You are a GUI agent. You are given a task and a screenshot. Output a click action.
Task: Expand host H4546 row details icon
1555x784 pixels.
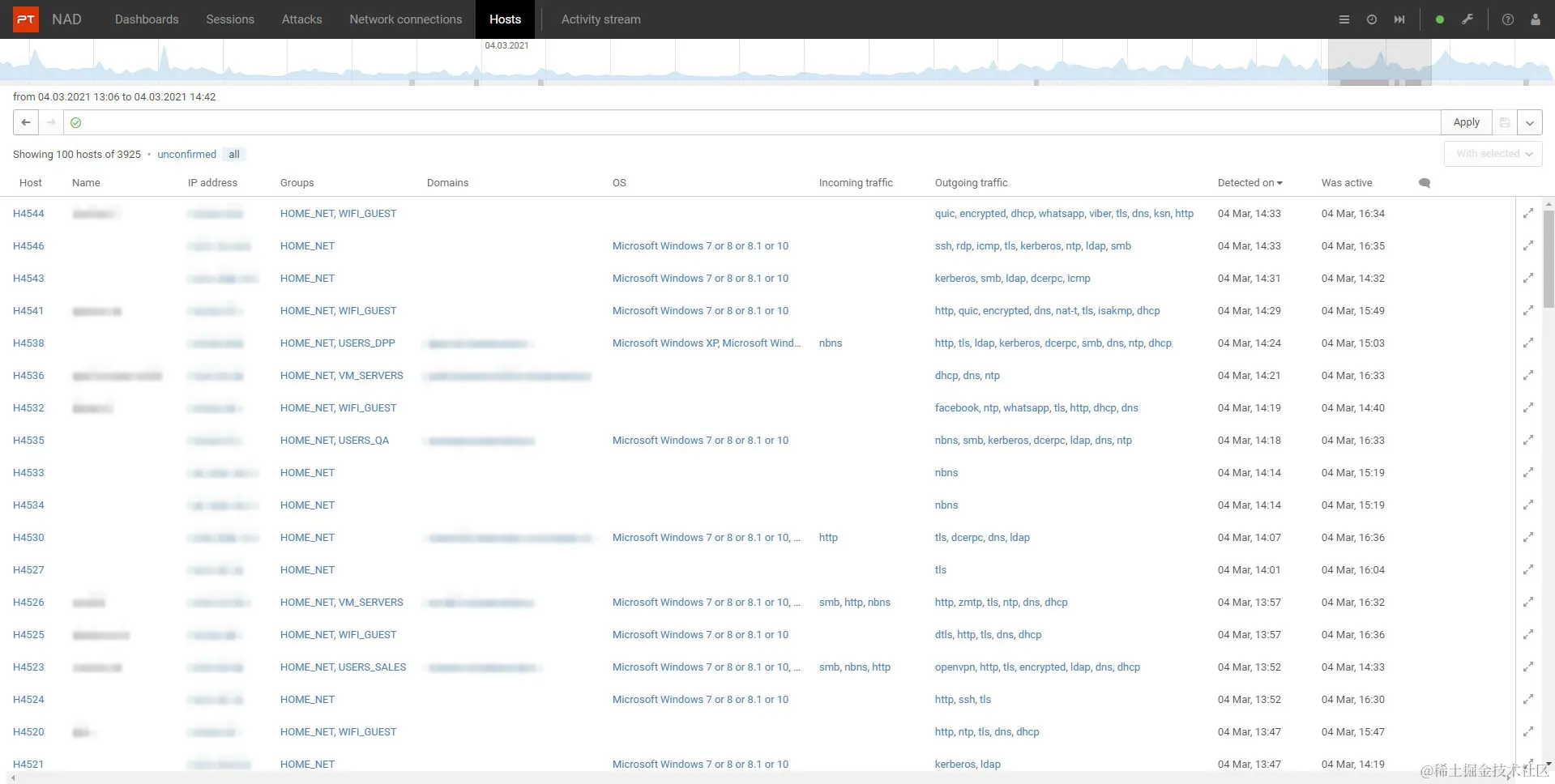pos(1528,246)
